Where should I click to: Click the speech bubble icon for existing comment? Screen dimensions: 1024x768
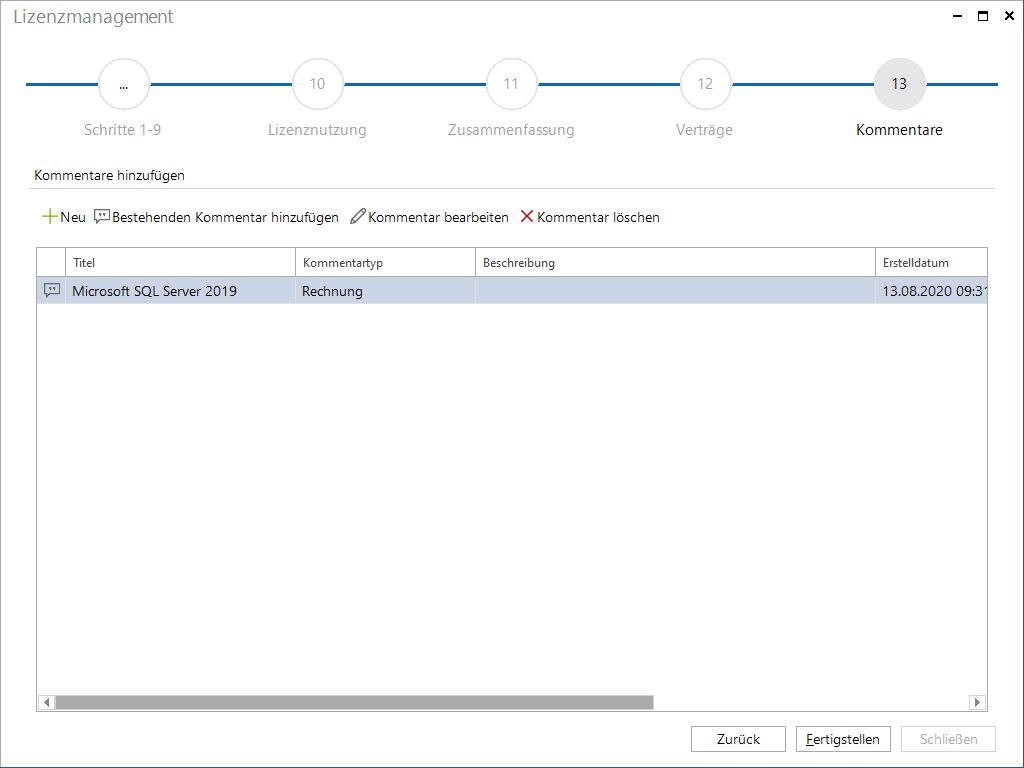pos(102,217)
